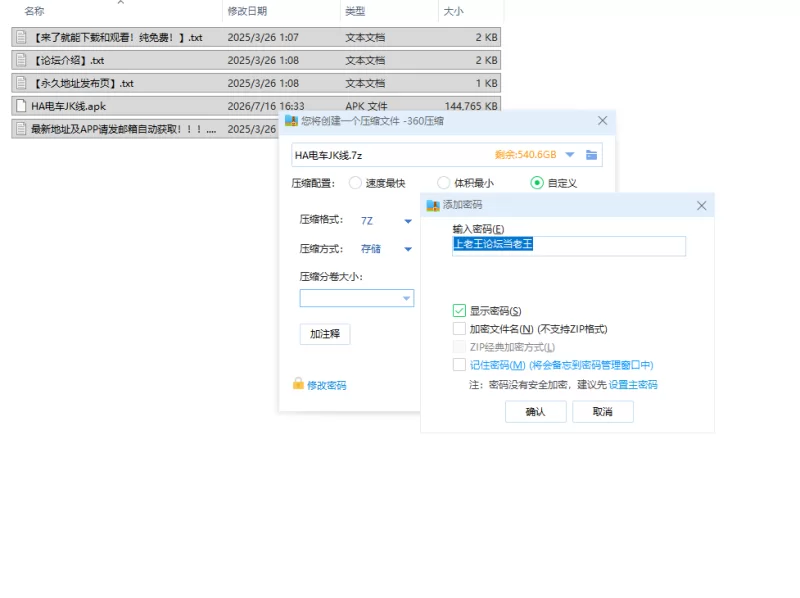
Task: Click the file icon of 【来了就能下载和观看！纯免费！】.txt
Action: (x=21, y=37)
